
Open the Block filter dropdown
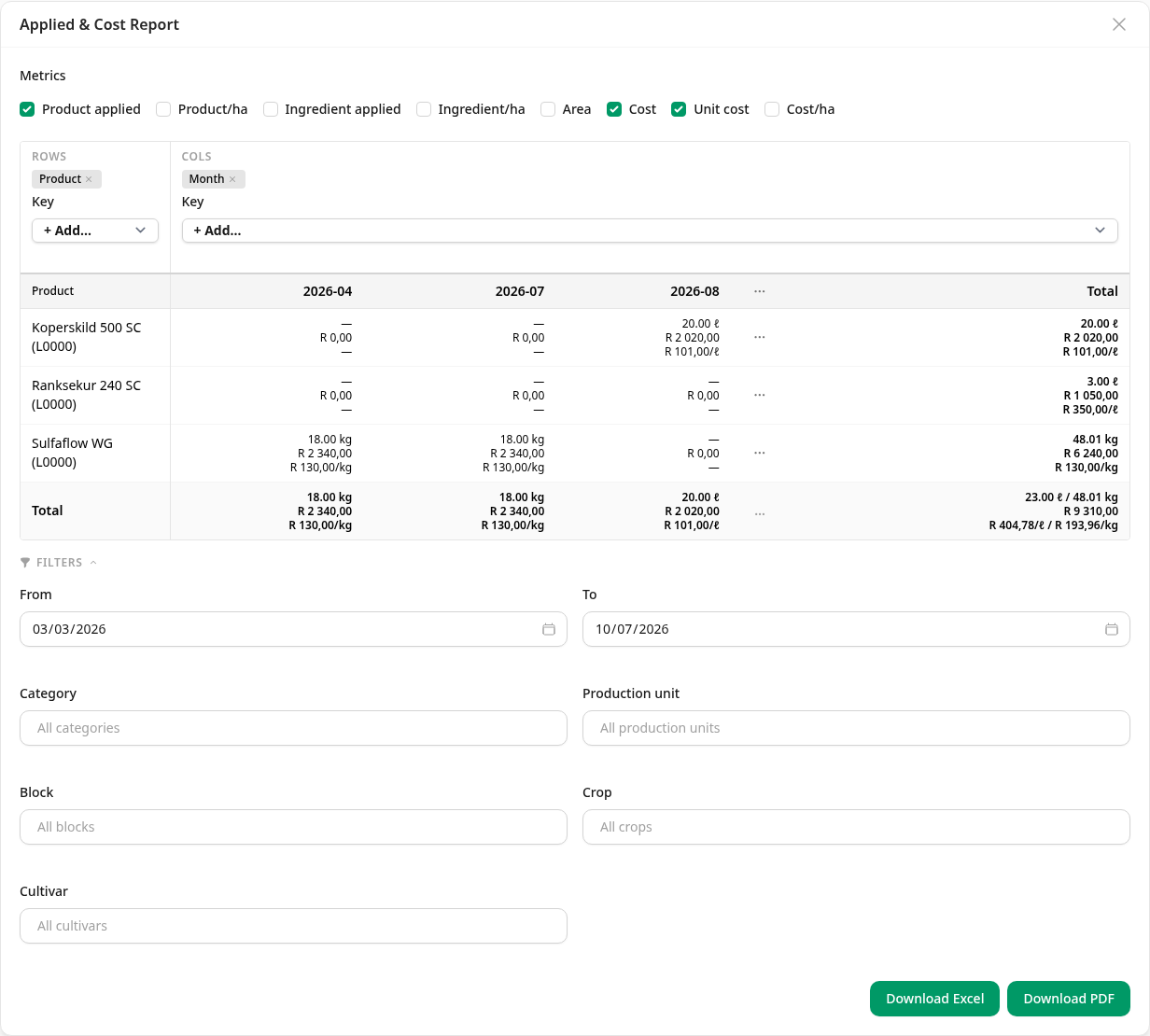293,827
